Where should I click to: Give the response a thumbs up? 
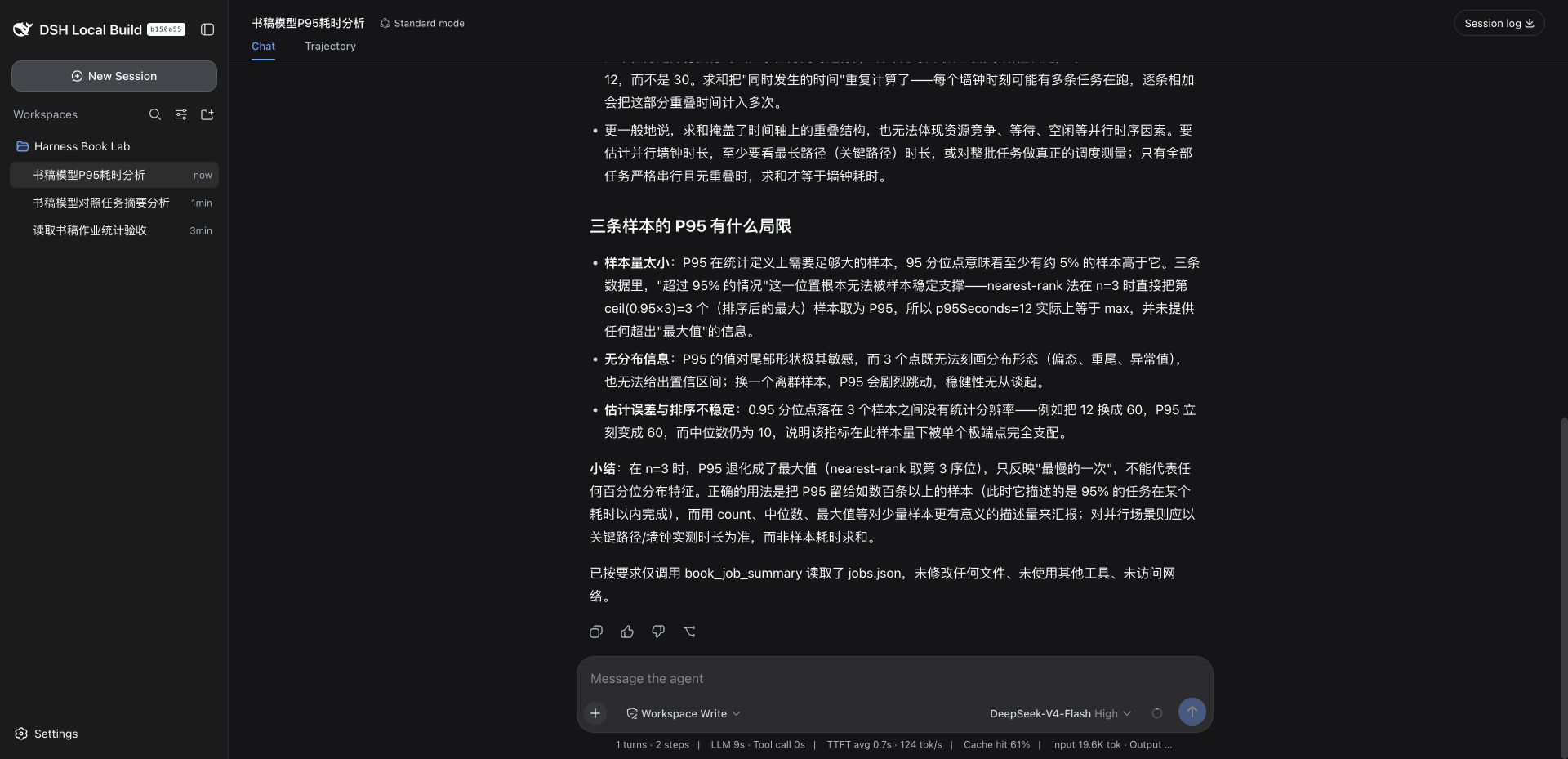click(627, 632)
